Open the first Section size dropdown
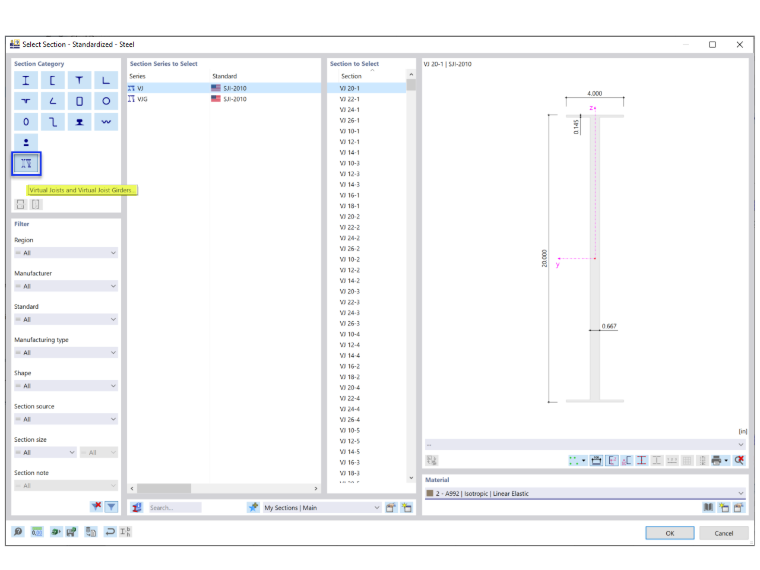760x570 pixels. (45, 452)
